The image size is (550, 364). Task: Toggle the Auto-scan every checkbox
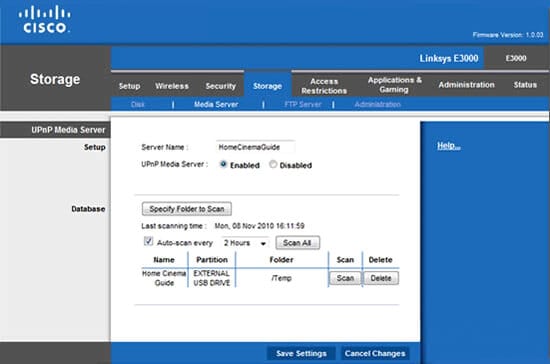148,241
